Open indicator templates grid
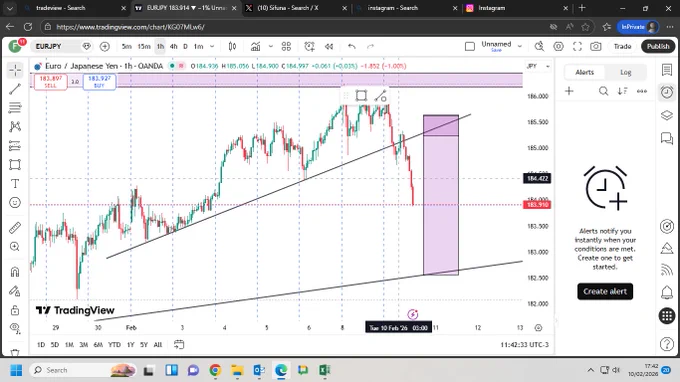The height and width of the screenshot is (382, 680). point(286,46)
